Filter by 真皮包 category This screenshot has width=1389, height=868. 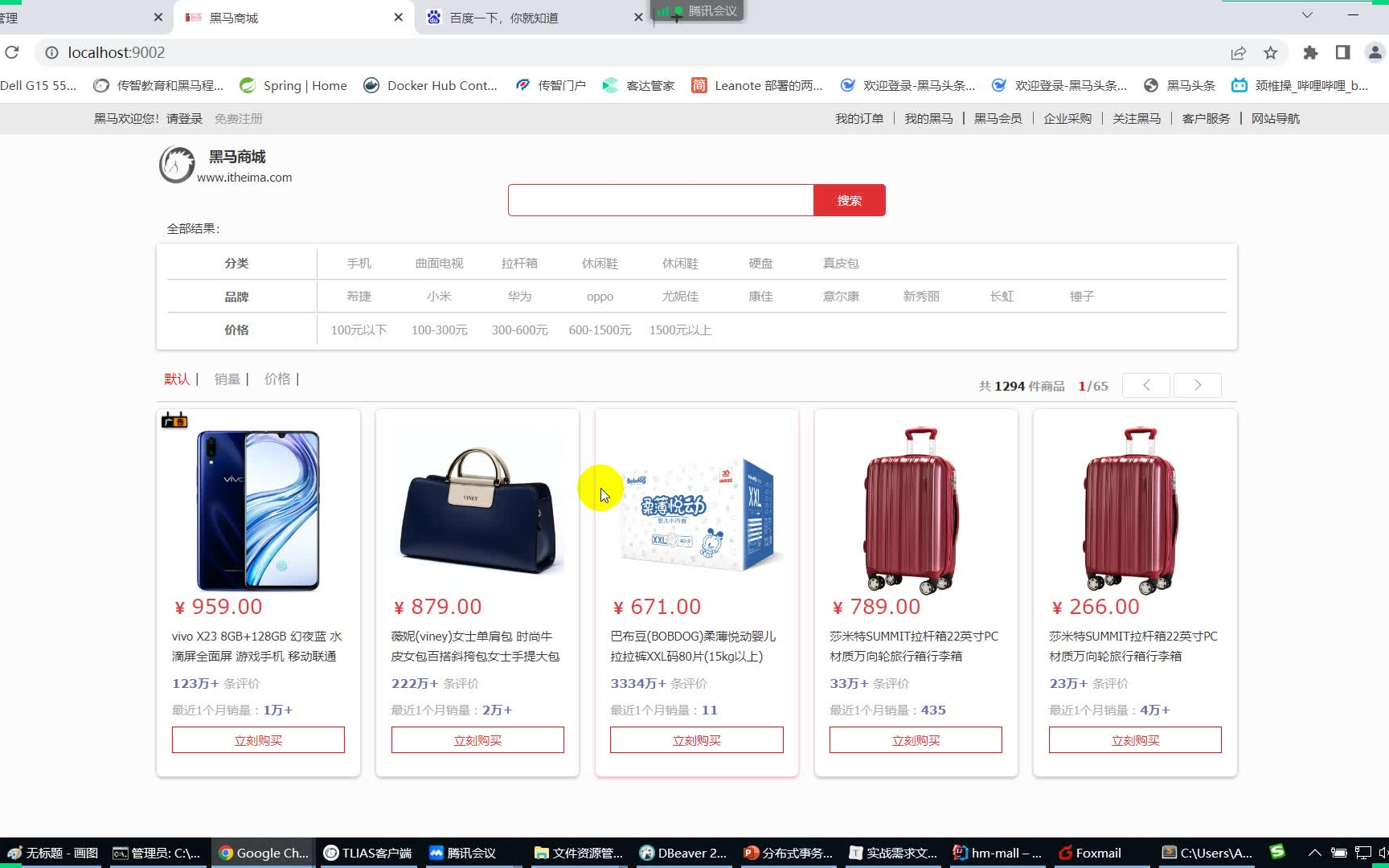(x=841, y=263)
